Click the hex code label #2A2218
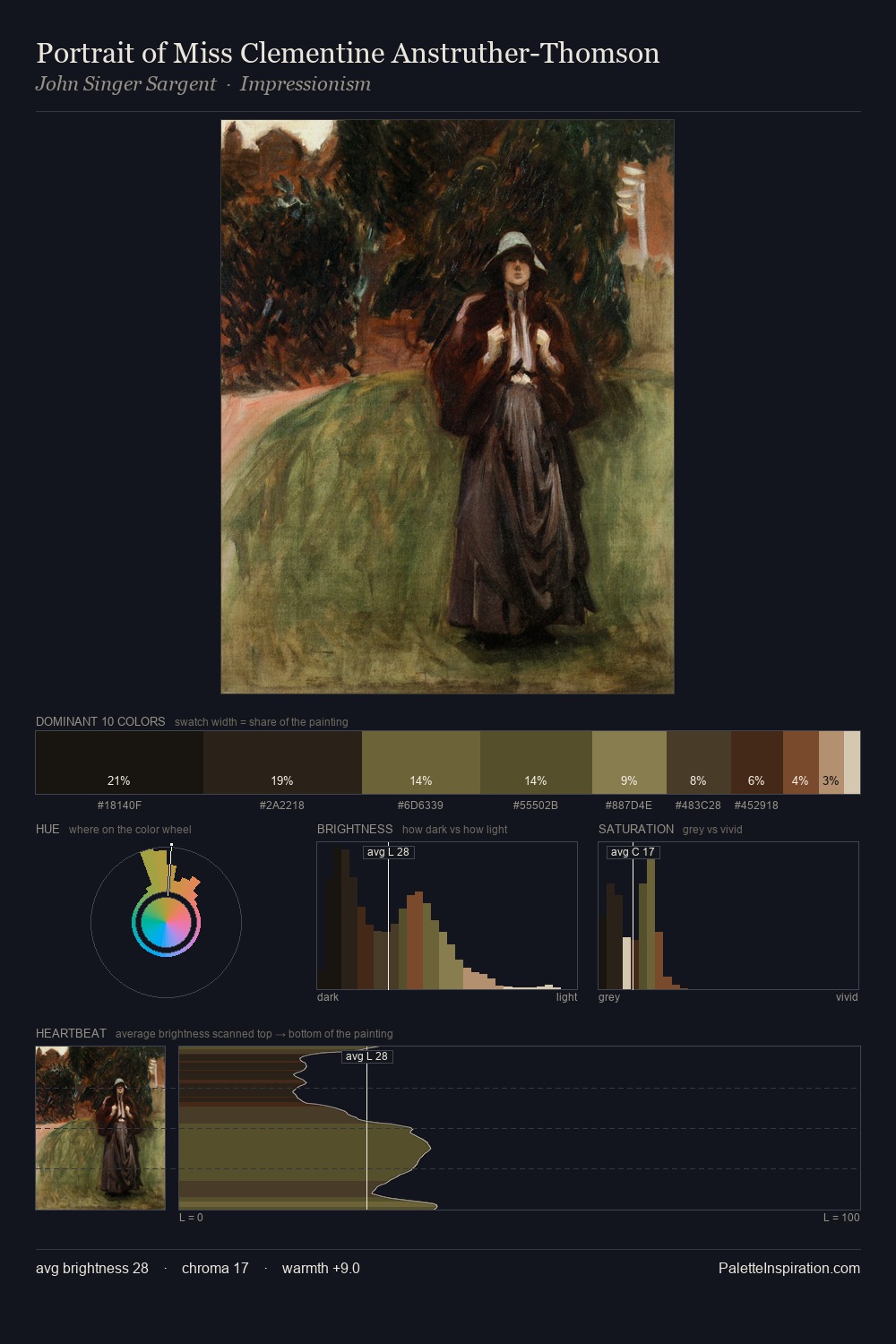This screenshot has width=896, height=1344. pos(282,806)
